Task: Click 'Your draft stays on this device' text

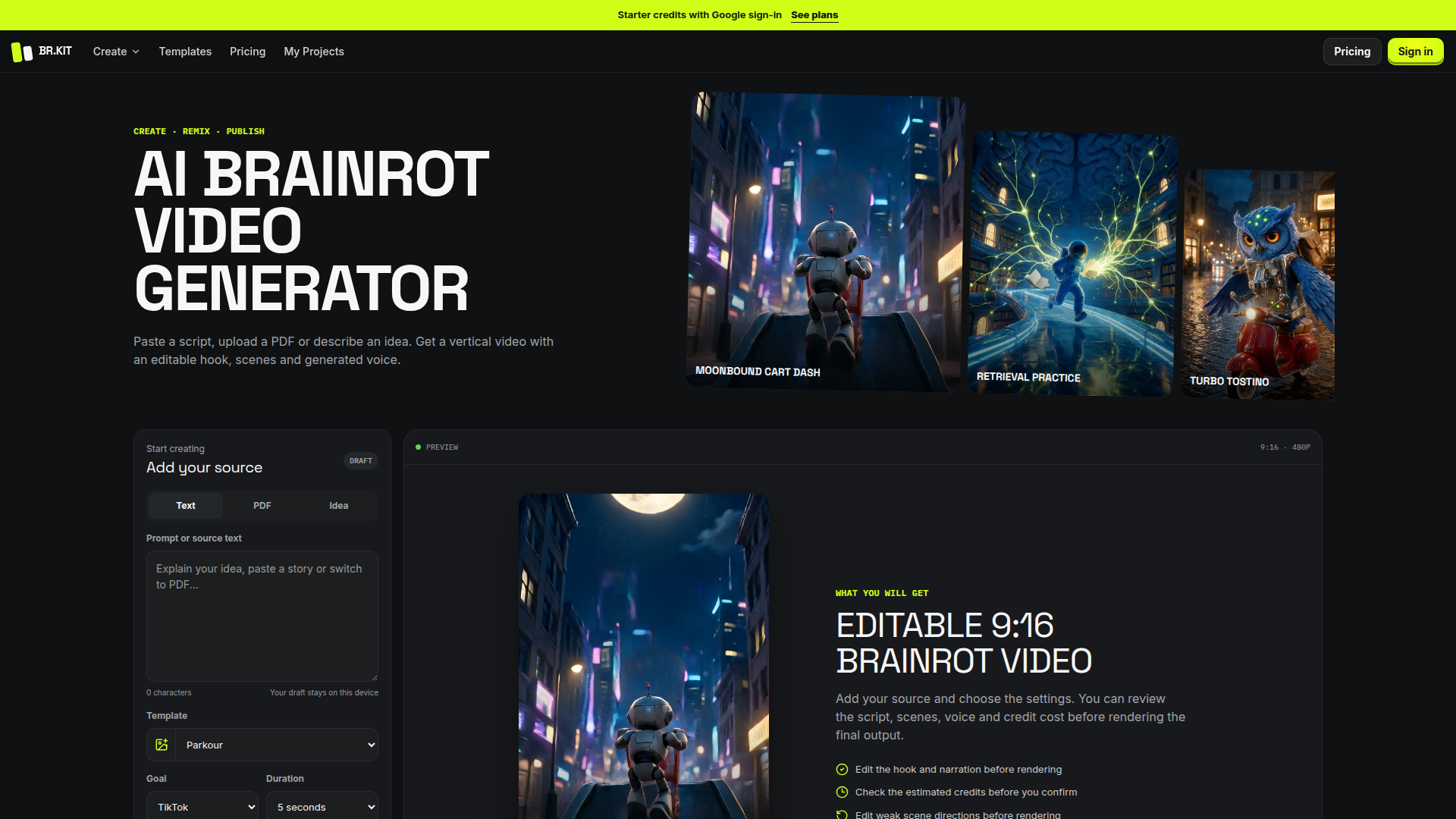Action: point(324,692)
